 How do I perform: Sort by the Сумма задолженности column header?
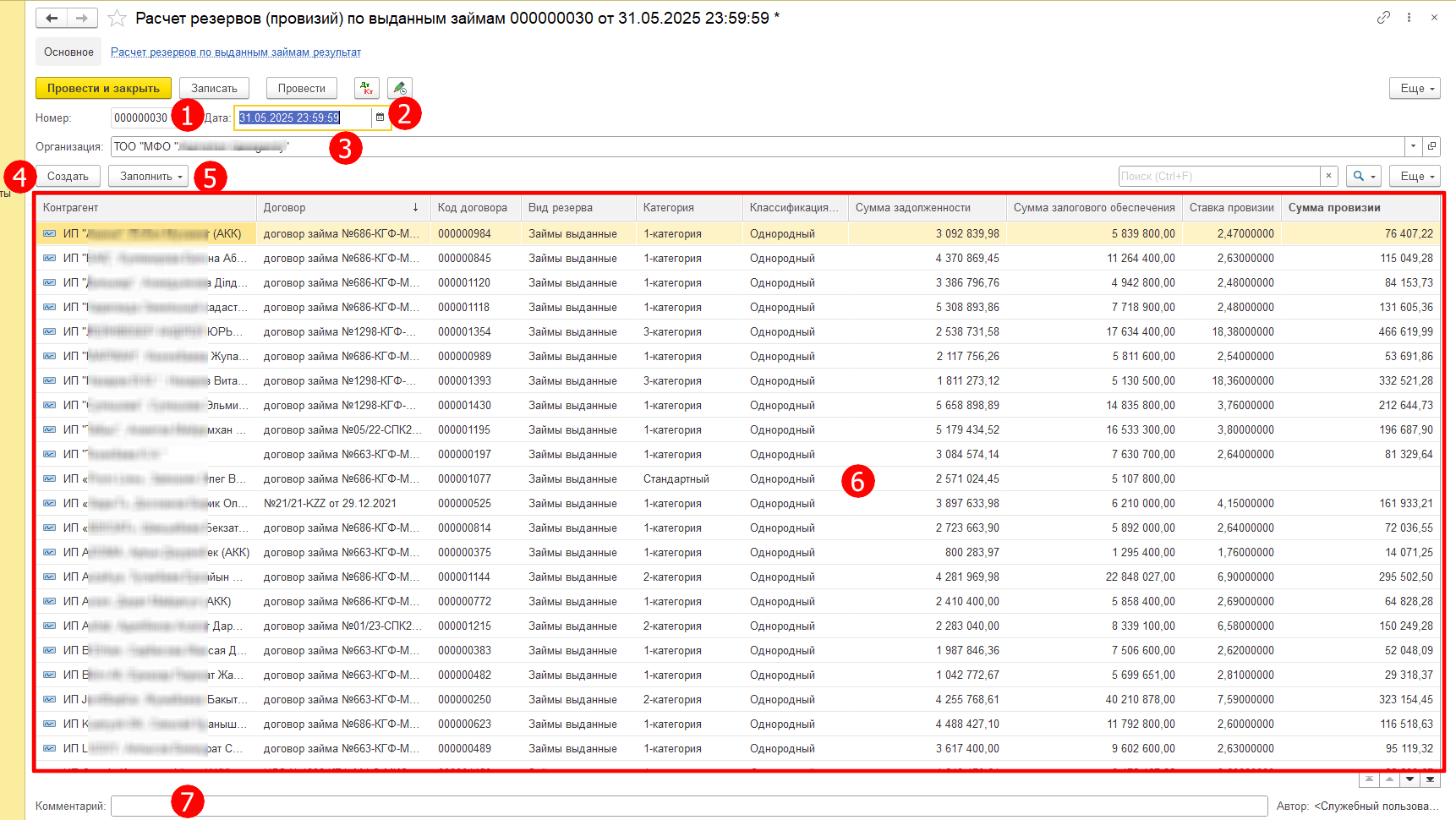pos(928,207)
